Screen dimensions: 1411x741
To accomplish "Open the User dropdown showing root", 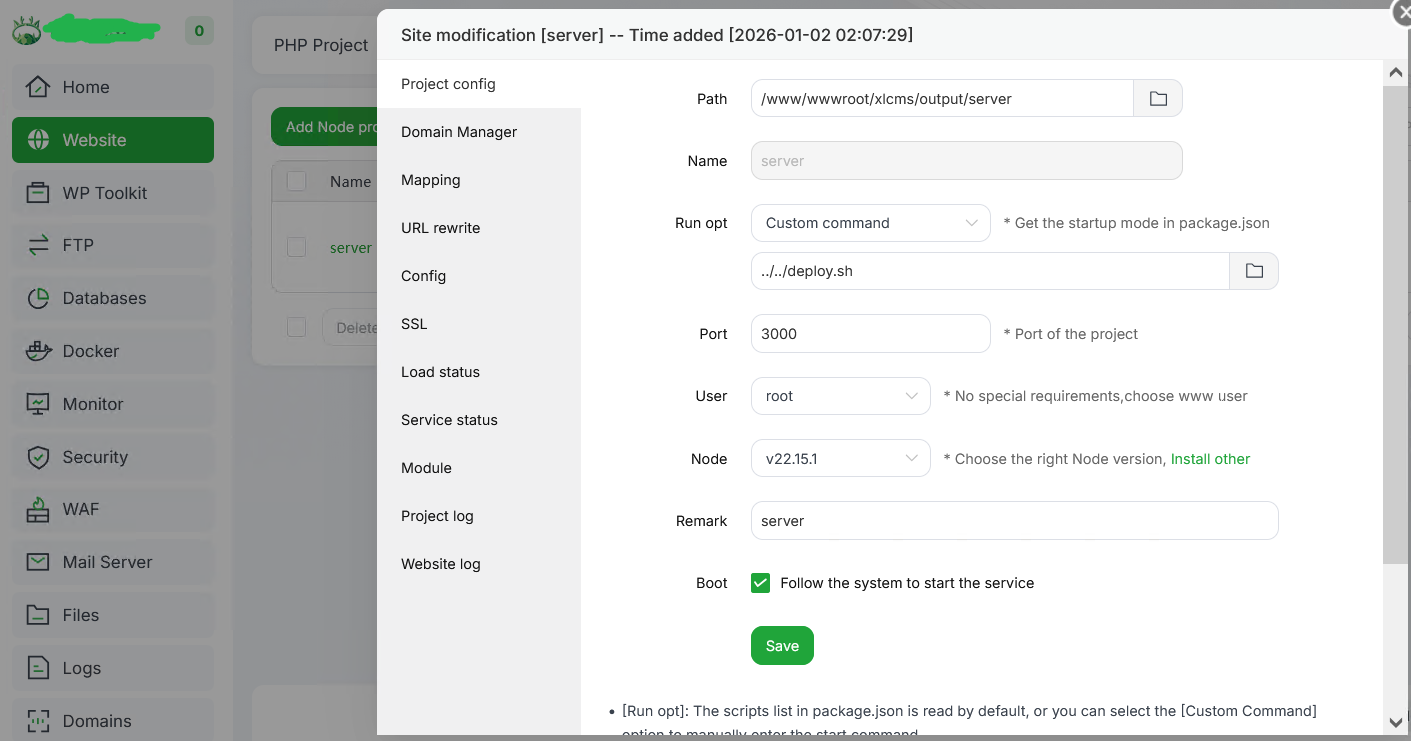I will click(840, 396).
